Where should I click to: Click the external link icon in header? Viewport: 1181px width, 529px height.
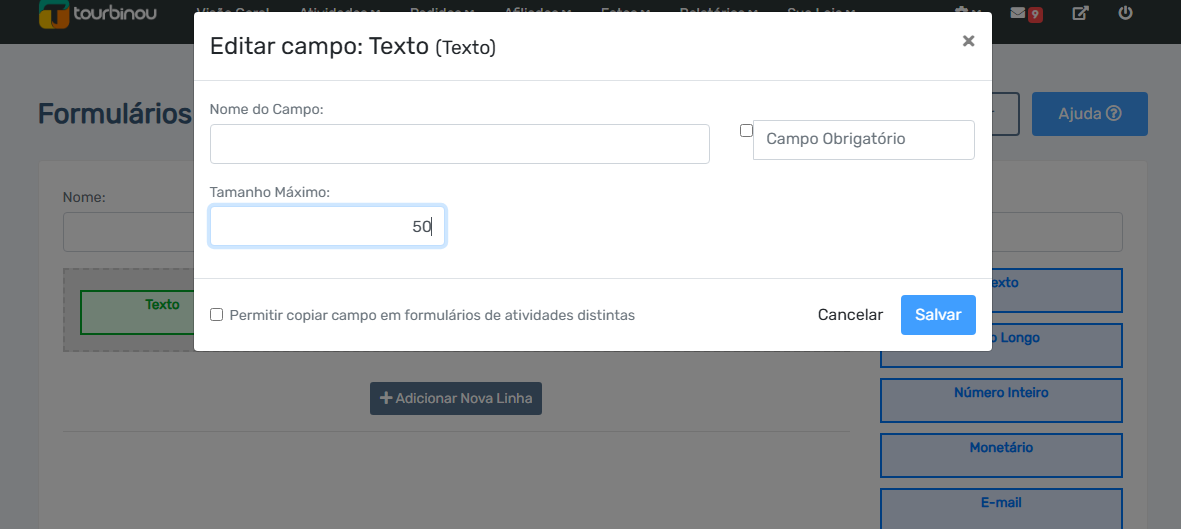click(1080, 13)
